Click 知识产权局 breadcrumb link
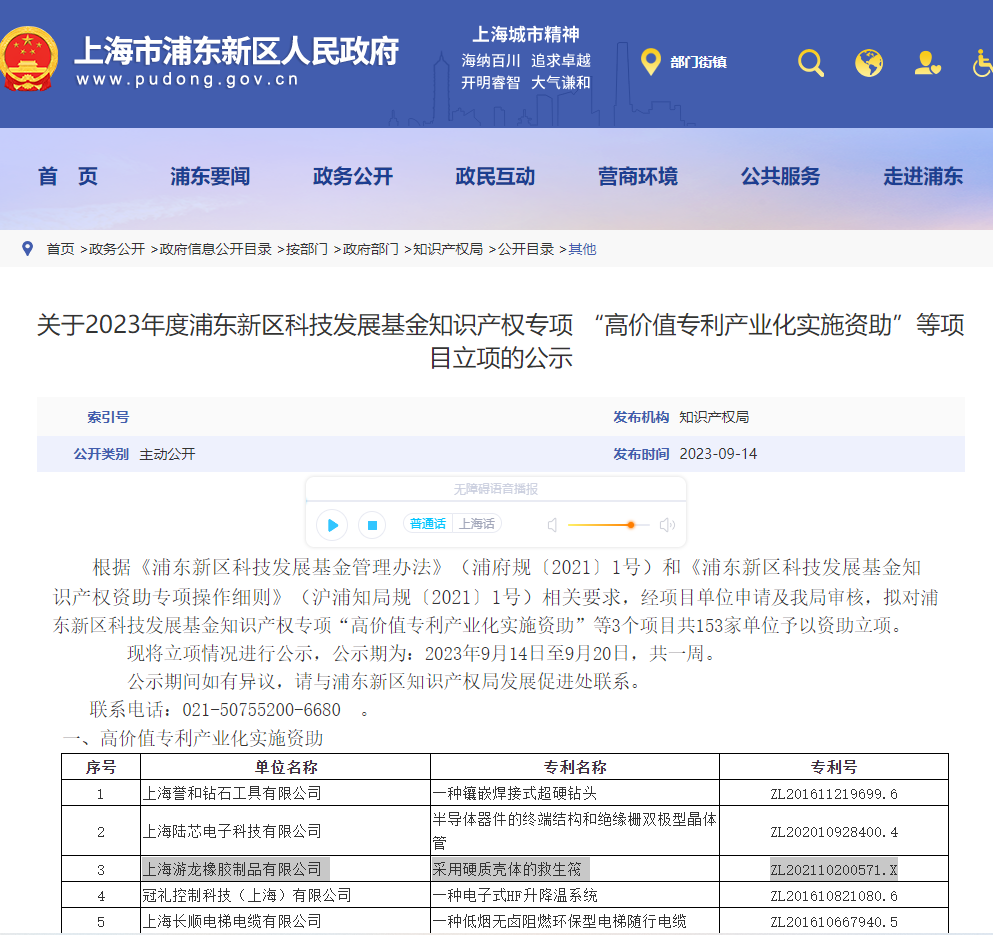The image size is (993, 935). coord(448,249)
